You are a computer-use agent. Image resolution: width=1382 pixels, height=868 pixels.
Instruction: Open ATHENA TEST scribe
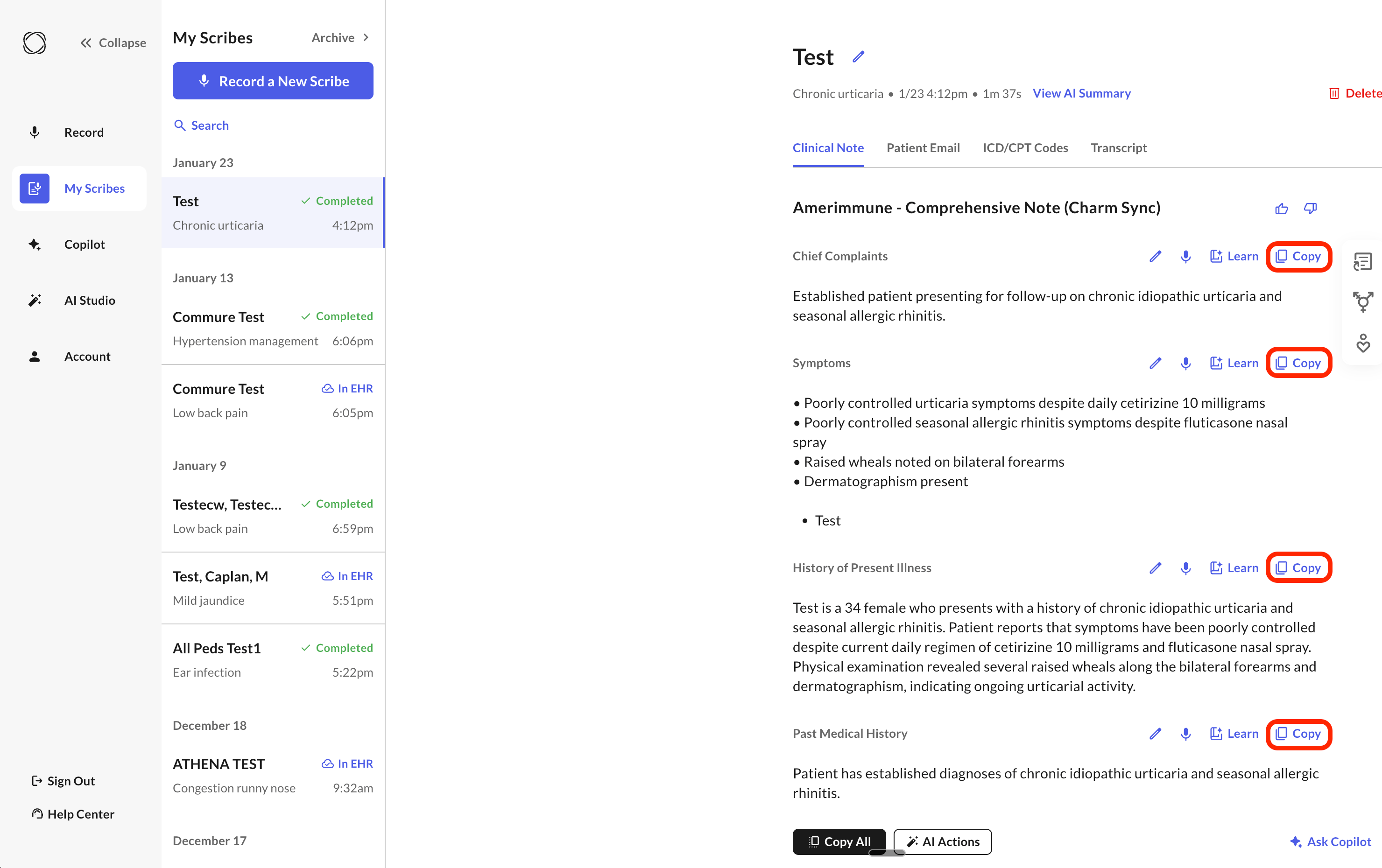273,776
